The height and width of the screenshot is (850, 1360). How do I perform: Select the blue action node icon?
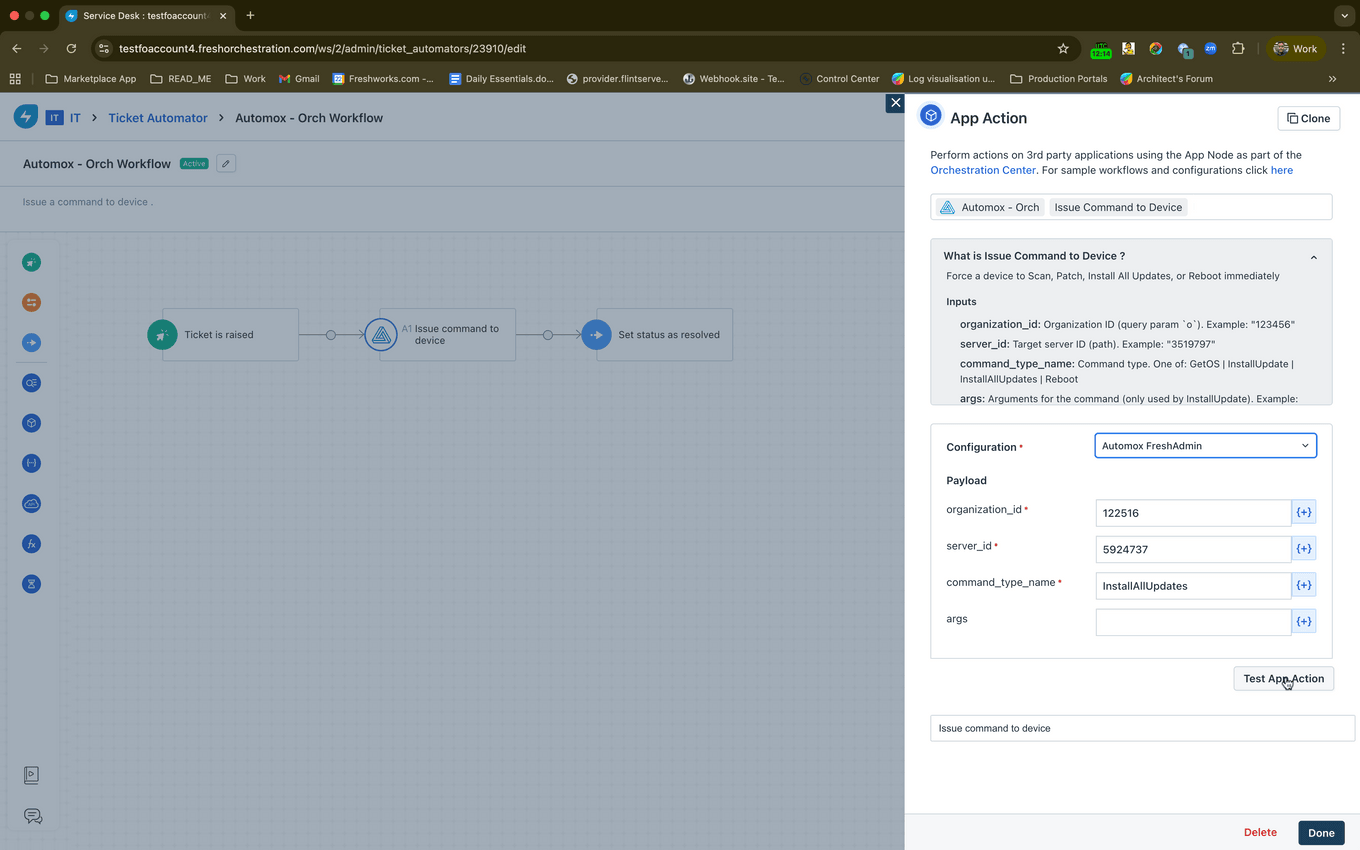[x=31, y=342]
